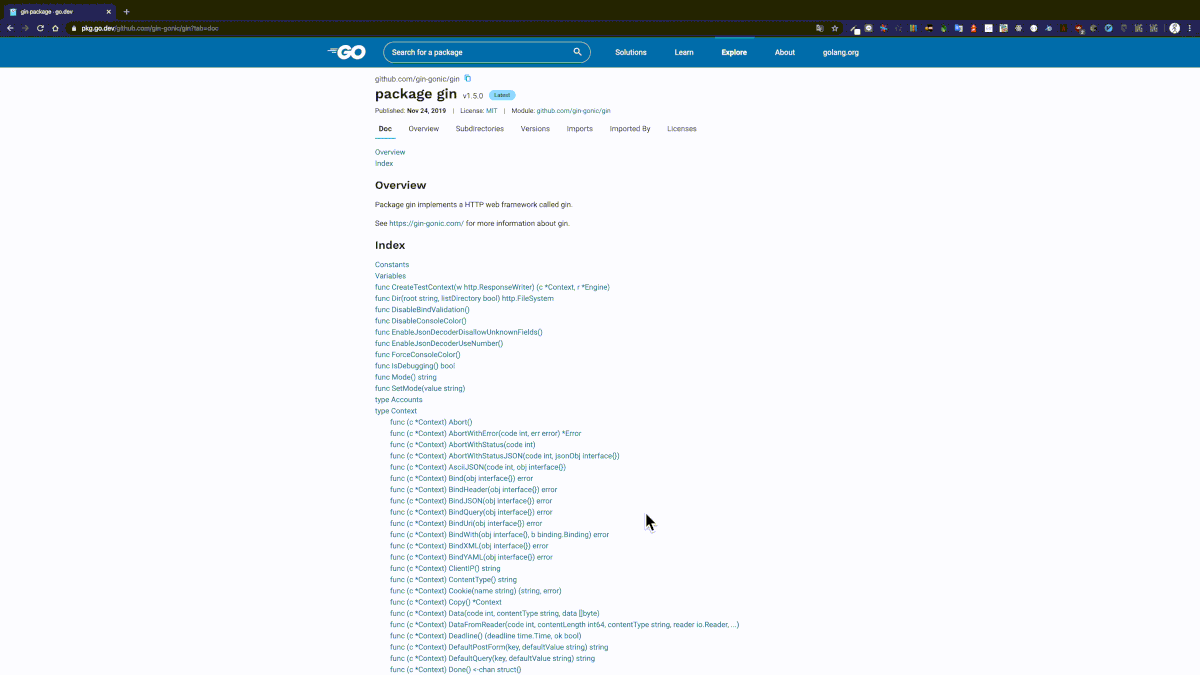Open the About nav item
Image resolution: width=1200 pixels, height=675 pixels.
(x=785, y=52)
